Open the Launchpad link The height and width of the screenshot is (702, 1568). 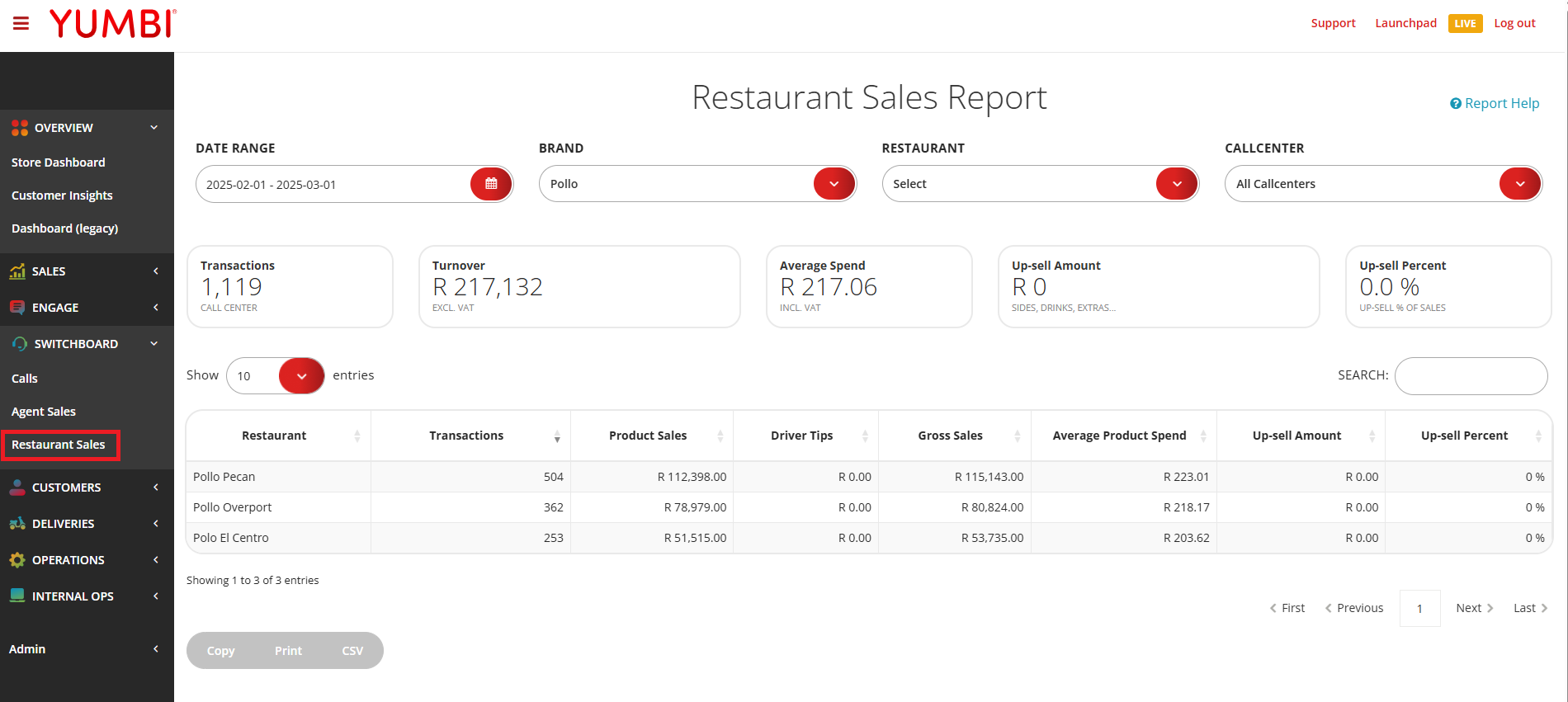[1405, 23]
